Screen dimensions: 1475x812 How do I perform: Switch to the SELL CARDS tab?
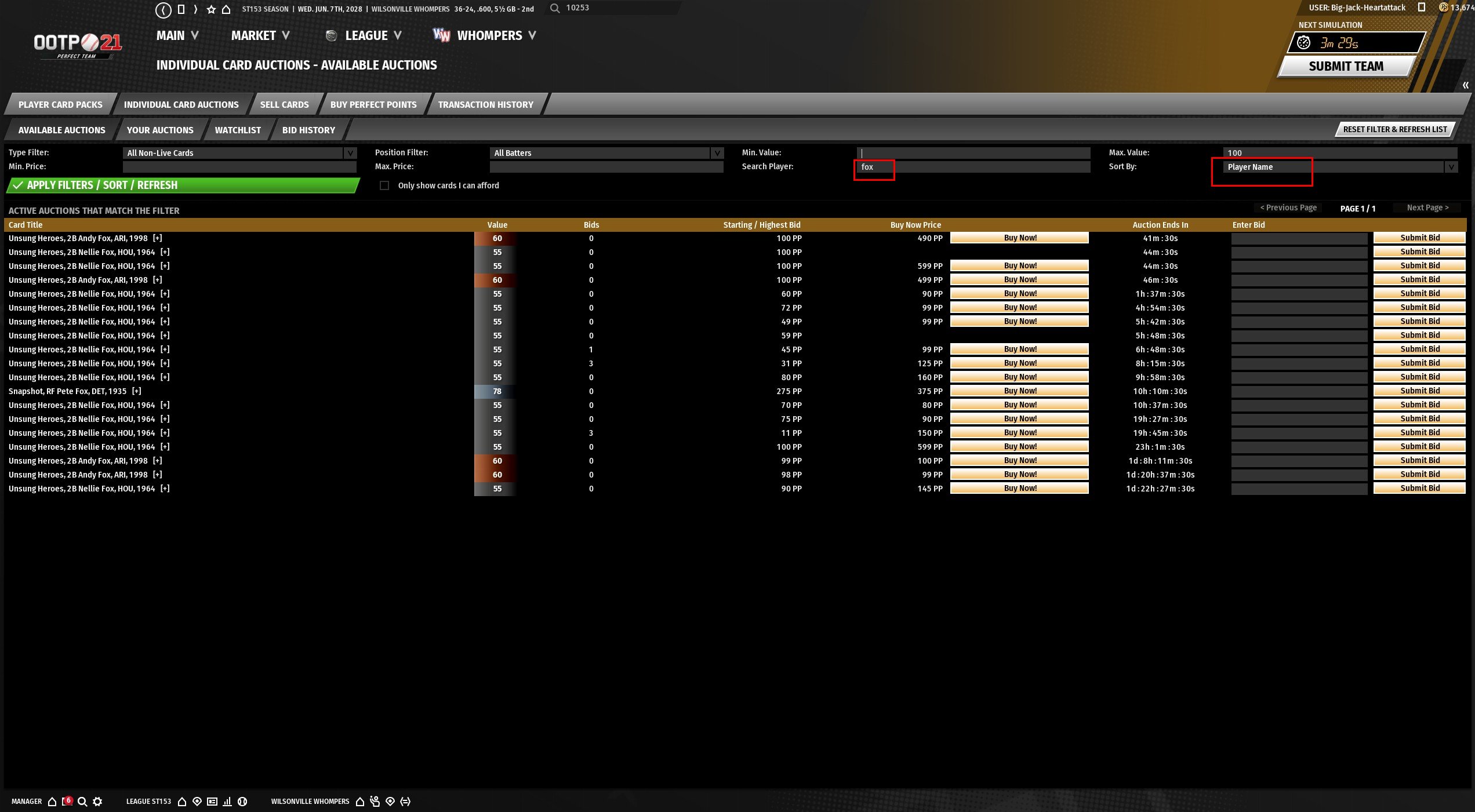(284, 105)
